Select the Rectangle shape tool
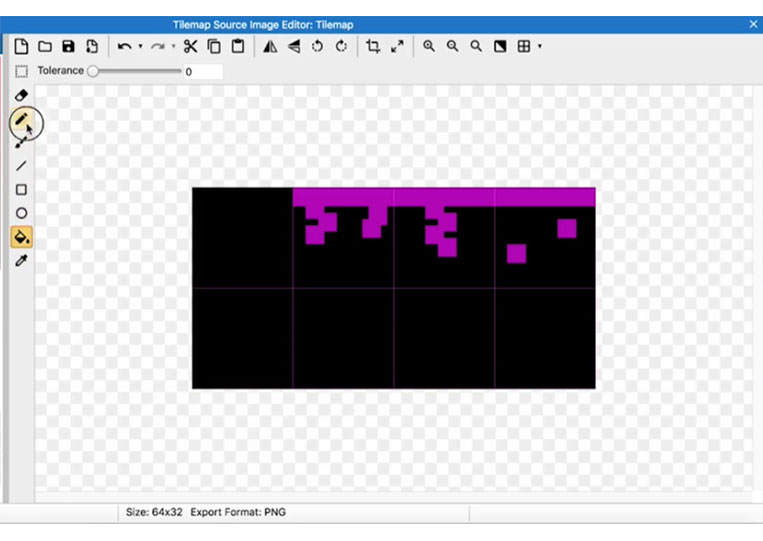The width and height of the screenshot is (763, 541). tap(21, 189)
